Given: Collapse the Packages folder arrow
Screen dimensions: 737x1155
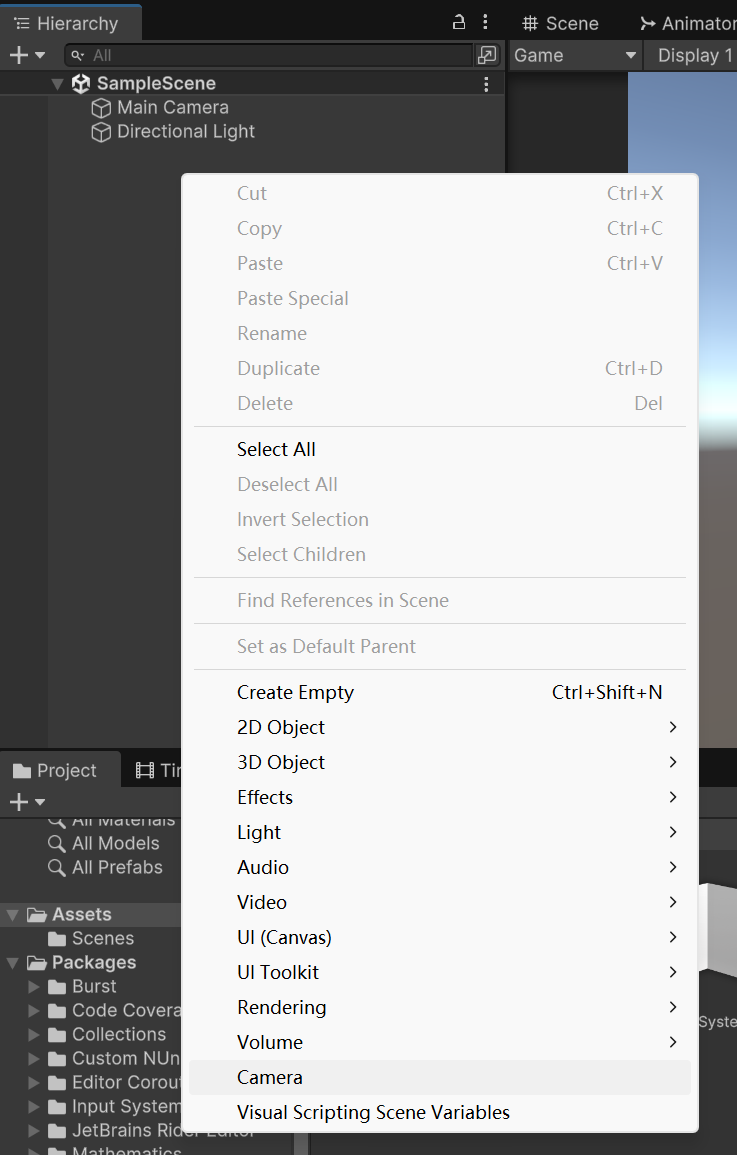Looking at the screenshot, I should 13,963.
